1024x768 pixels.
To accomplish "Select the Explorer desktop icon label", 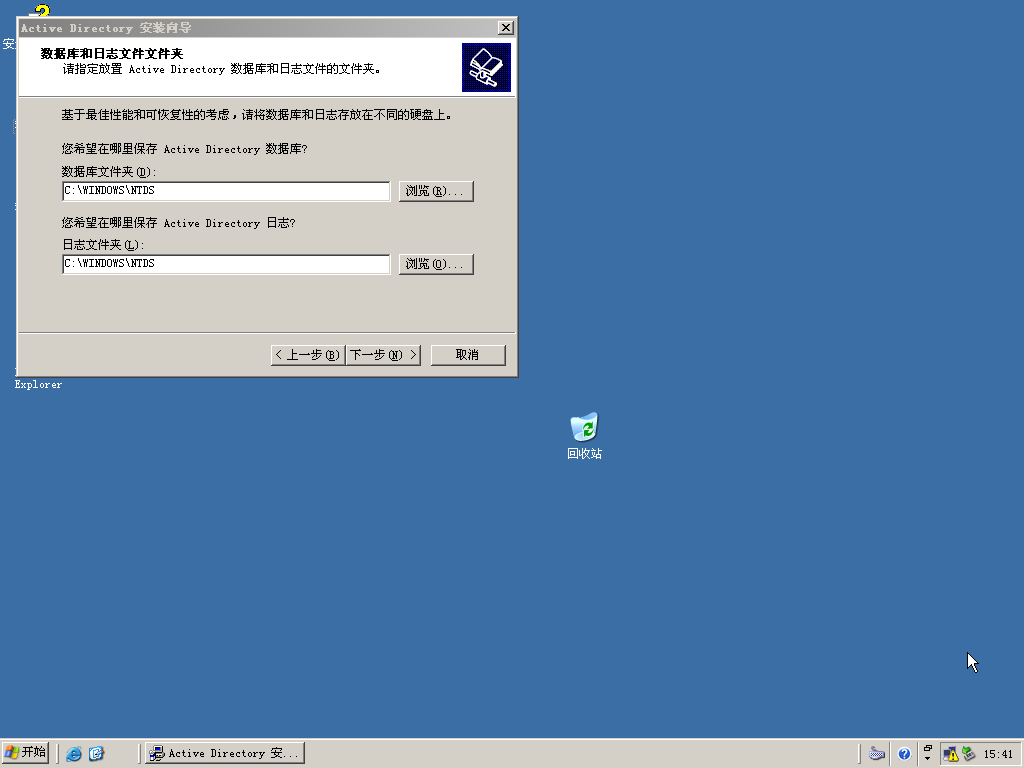I will pos(39,385).
